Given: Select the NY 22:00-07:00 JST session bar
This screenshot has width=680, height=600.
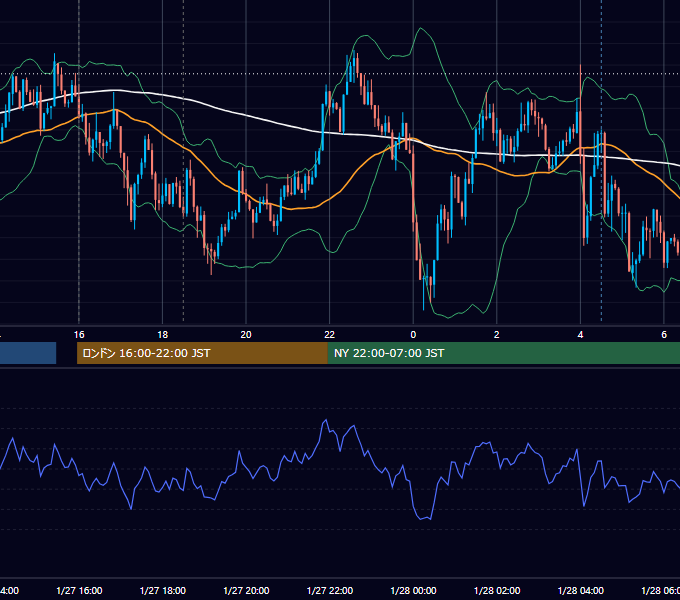Looking at the screenshot, I should [503, 353].
